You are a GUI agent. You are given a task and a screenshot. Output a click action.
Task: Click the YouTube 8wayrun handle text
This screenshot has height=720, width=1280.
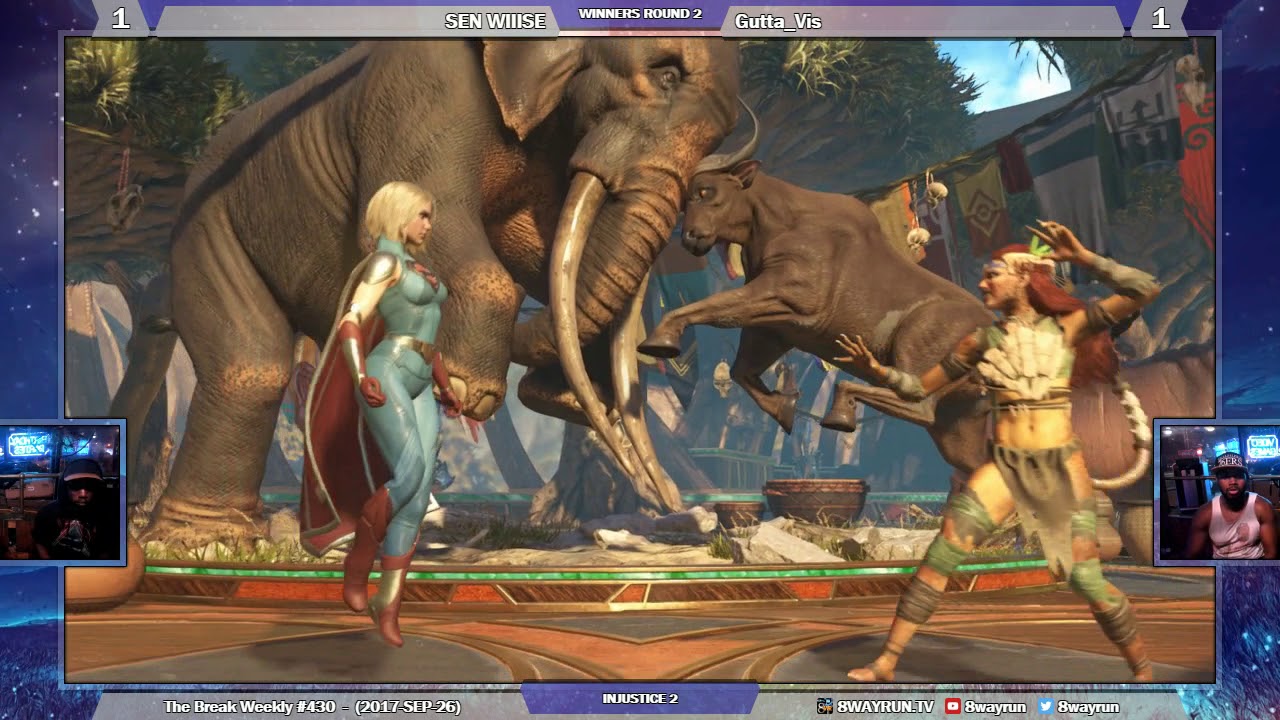[x=996, y=706]
